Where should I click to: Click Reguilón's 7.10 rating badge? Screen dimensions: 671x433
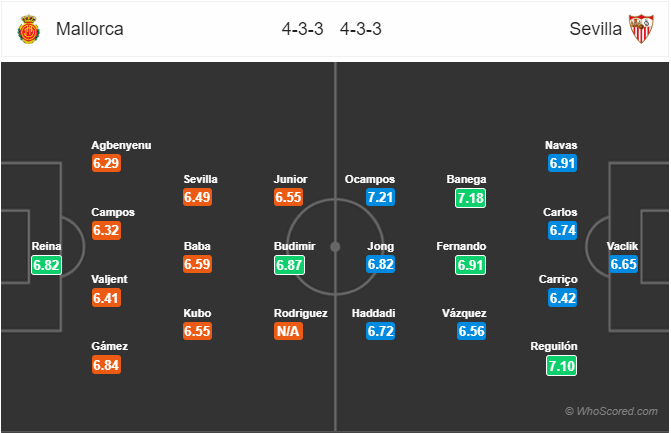tap(561, 366)
